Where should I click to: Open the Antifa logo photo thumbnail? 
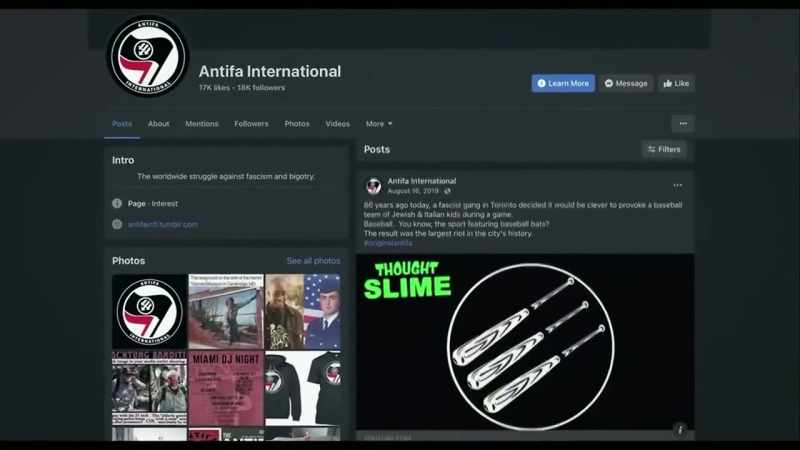coord(149,311)
